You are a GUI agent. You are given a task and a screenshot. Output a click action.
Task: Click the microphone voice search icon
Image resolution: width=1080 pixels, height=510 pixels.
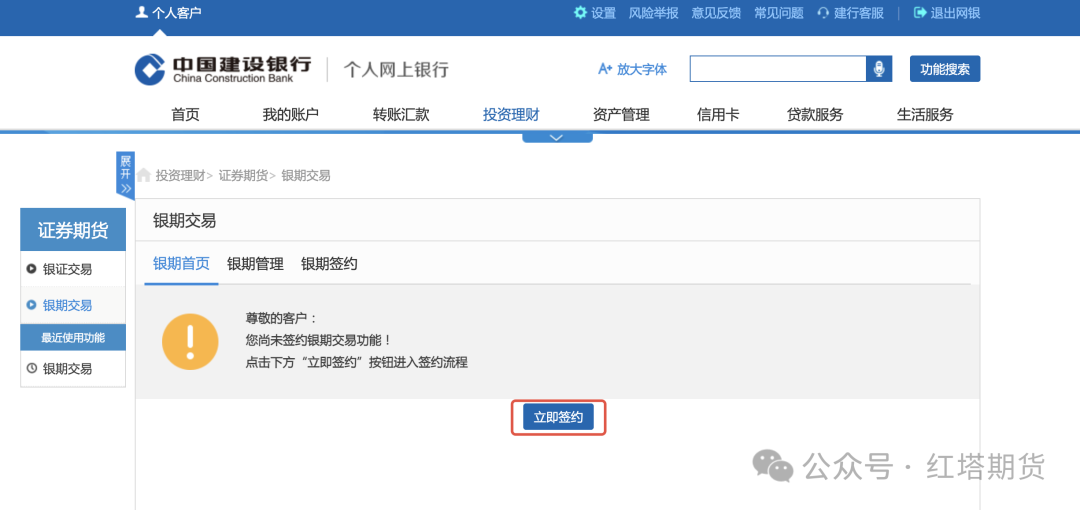click(x=879, y=69)
